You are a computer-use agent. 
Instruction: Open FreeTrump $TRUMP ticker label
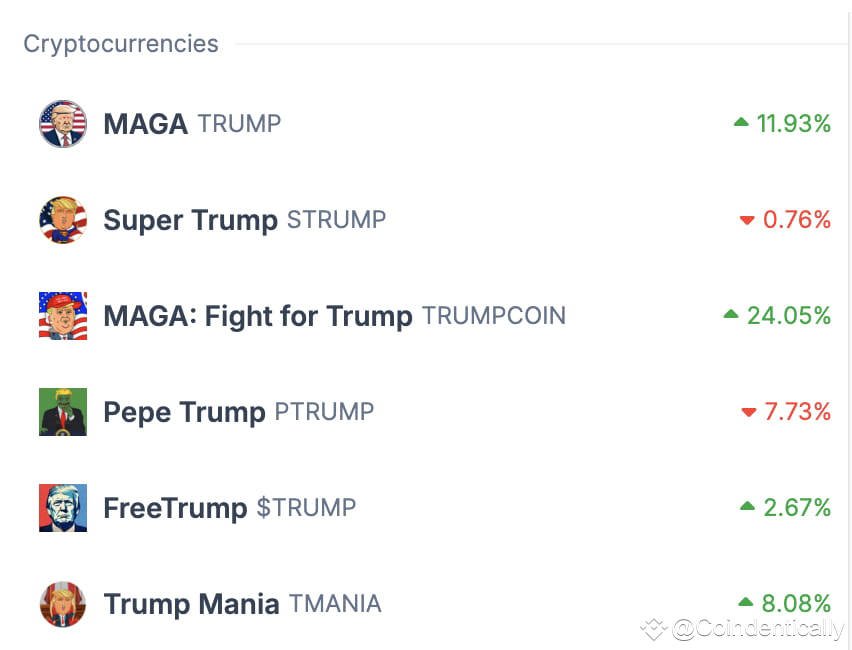click(306, 508)
